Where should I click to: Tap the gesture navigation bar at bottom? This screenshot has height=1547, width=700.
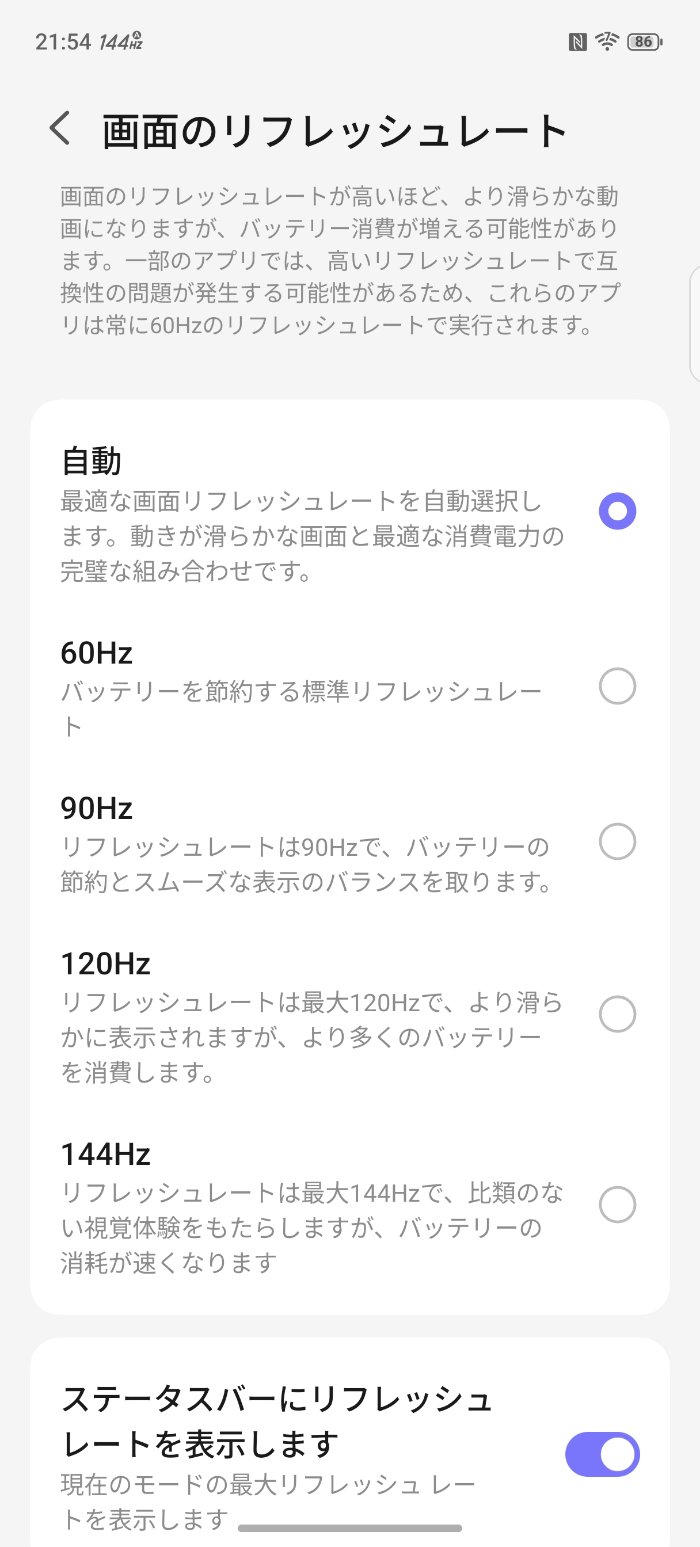pyautogui.click(x=350, y=1527)
